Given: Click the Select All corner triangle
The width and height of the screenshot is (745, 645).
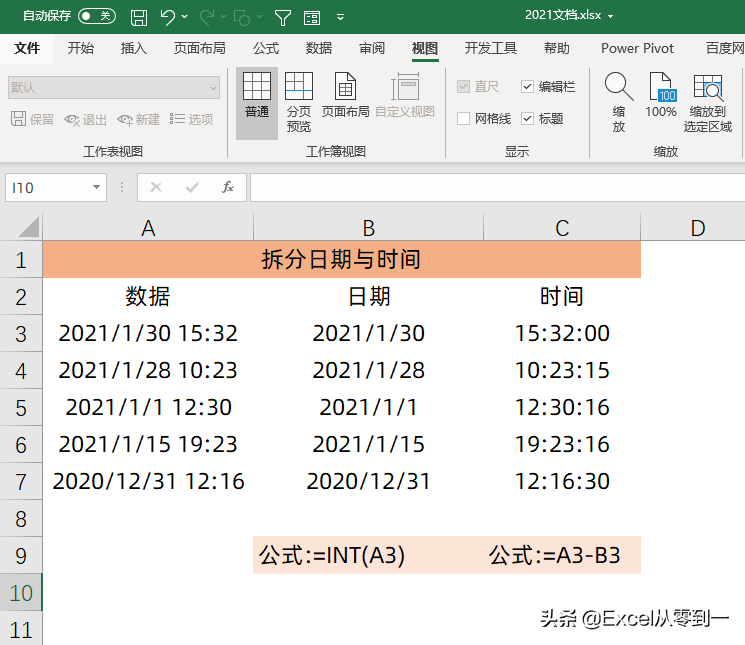Looking at the screenshot, I should click(x=29, y=227).
